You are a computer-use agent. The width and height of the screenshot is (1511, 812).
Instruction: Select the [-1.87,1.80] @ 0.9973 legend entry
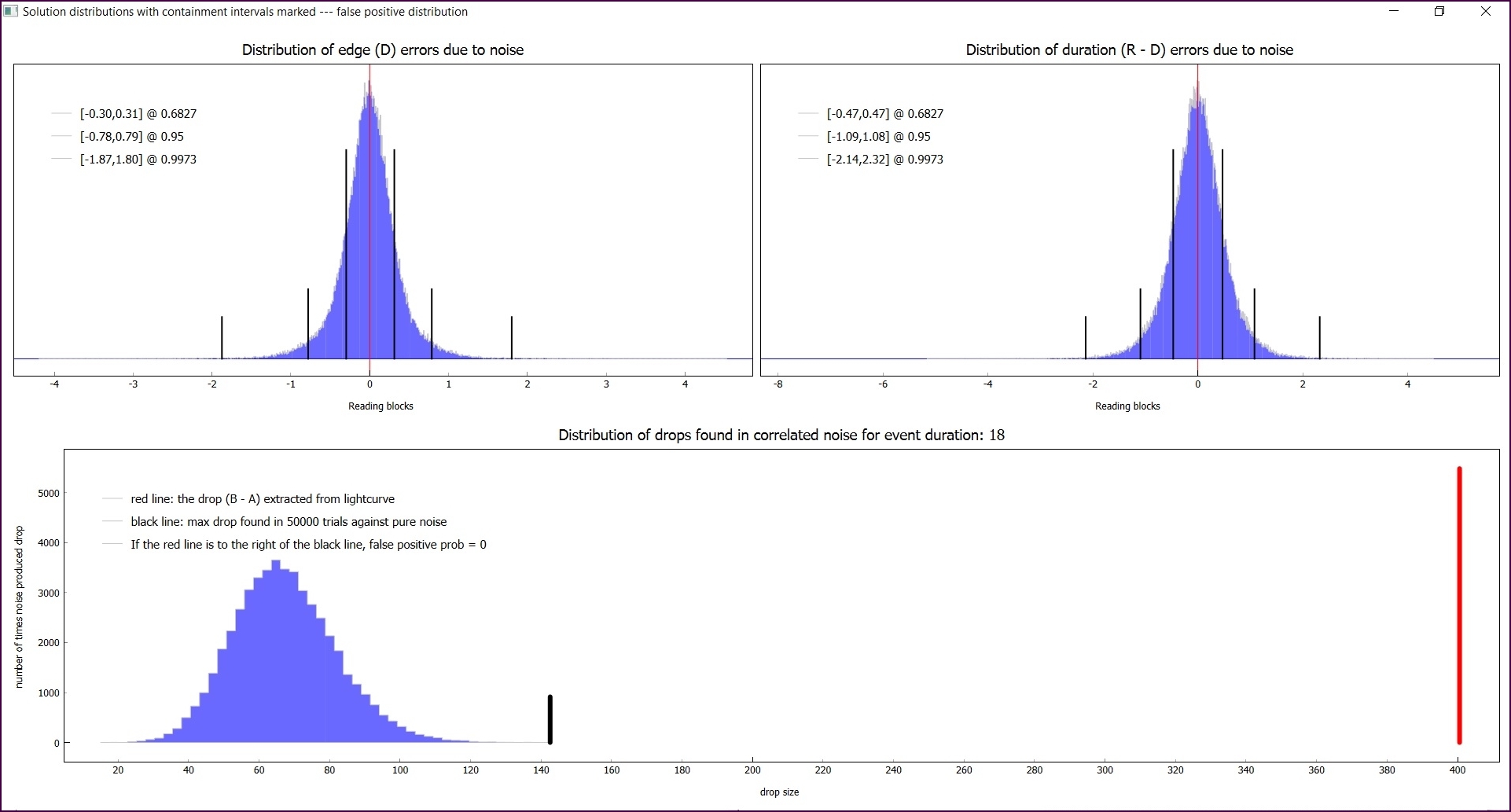138,160
